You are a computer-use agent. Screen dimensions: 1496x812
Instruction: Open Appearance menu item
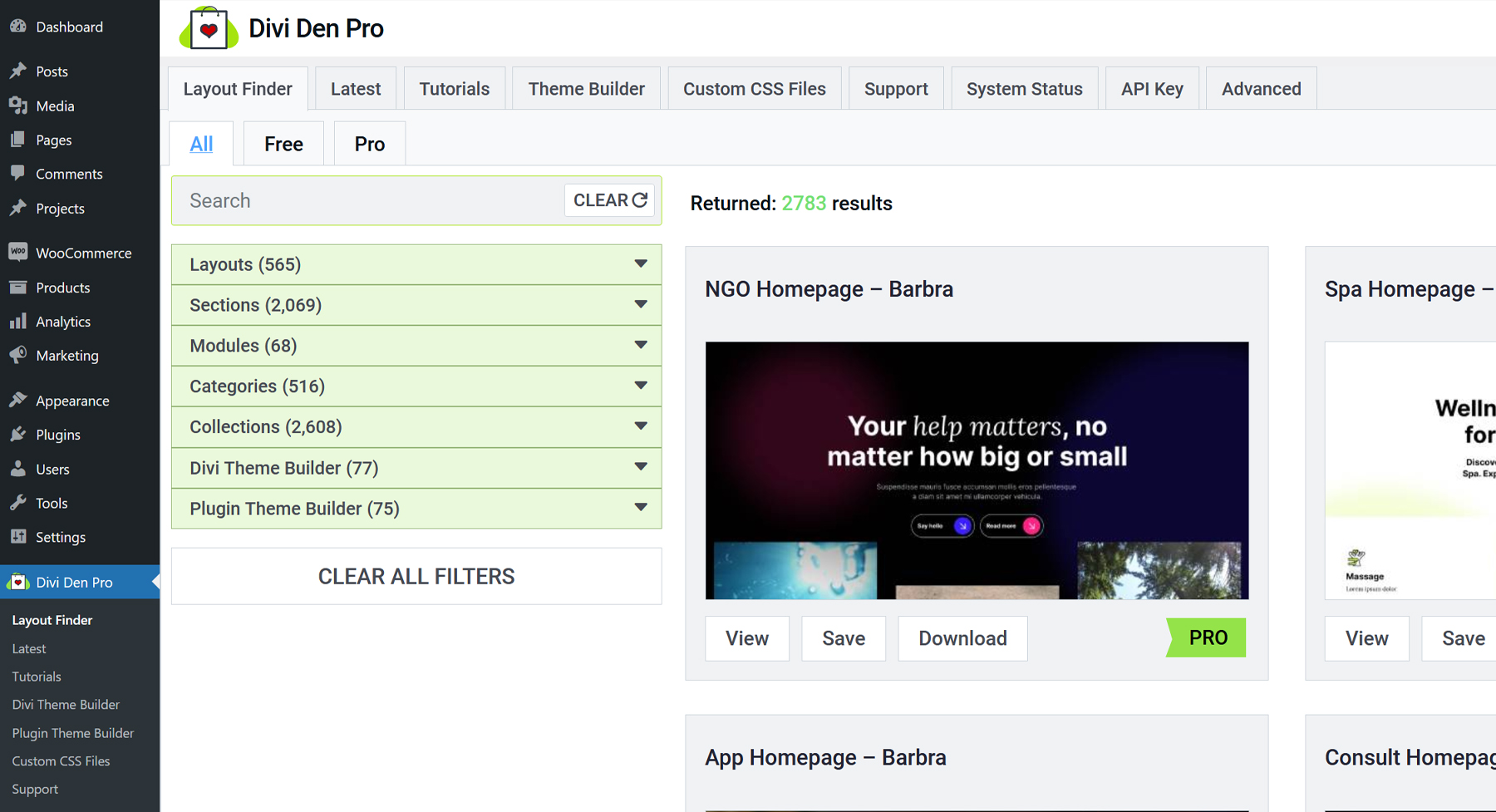click(x=80, y=401)
